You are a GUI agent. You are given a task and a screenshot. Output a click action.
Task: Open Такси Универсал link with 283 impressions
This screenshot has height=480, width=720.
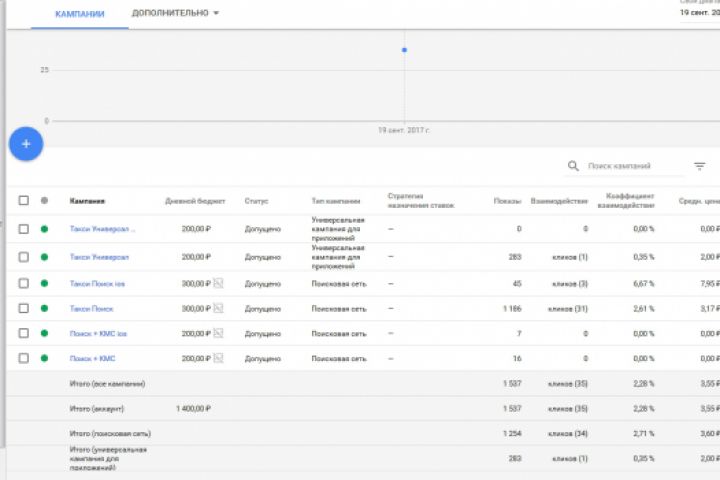(99, 257)
